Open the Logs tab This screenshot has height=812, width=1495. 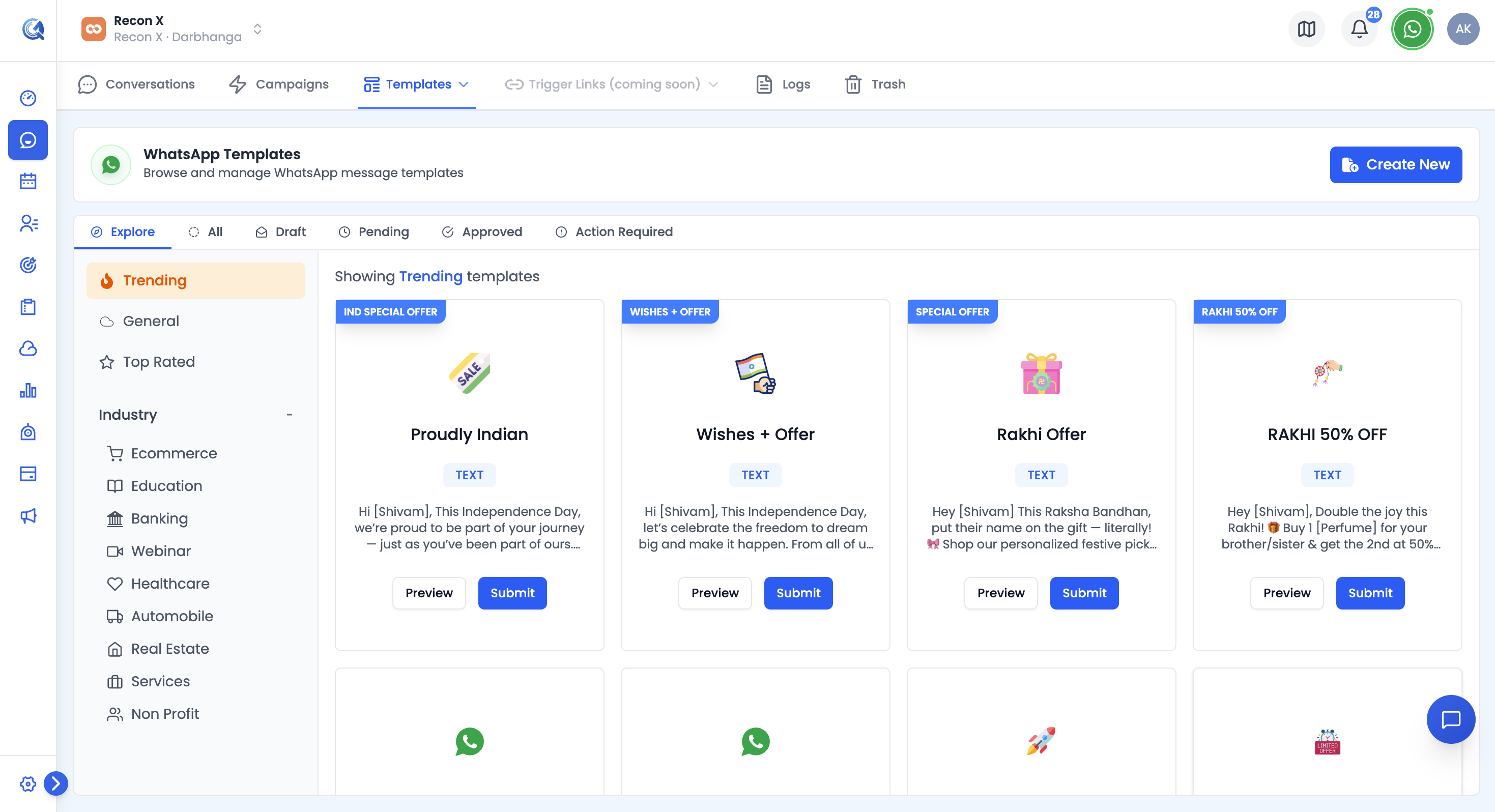pyautogui.click(x=784, y=84)
